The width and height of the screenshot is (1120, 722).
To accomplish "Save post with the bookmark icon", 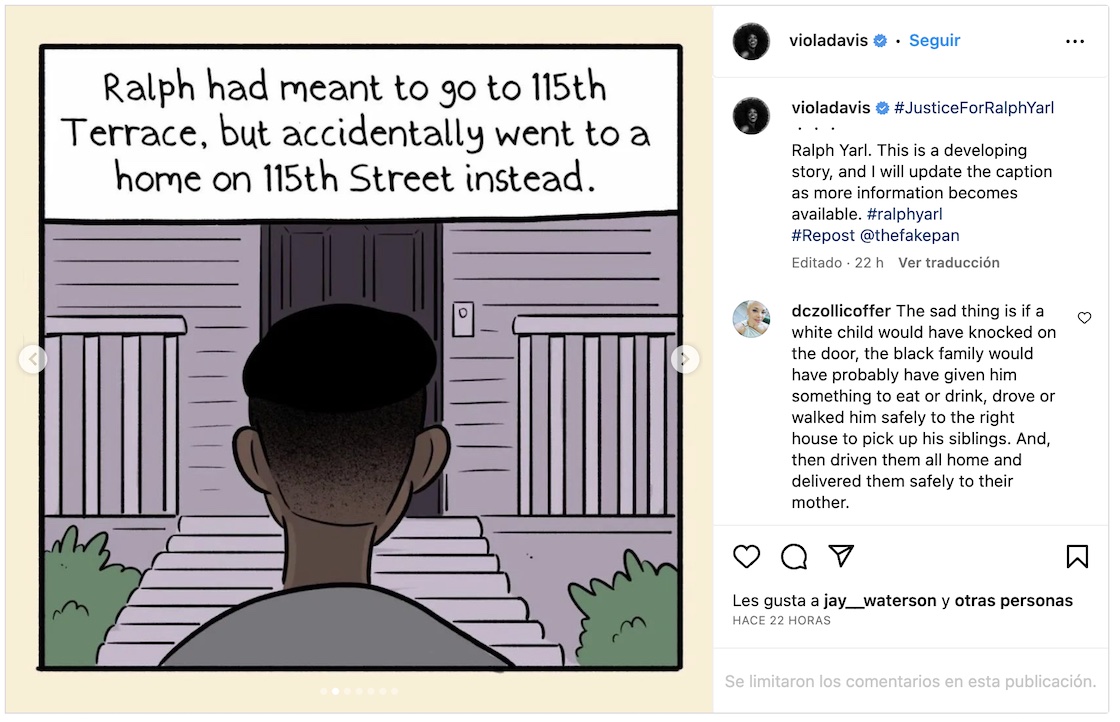I will click(x=1077, y=557).
